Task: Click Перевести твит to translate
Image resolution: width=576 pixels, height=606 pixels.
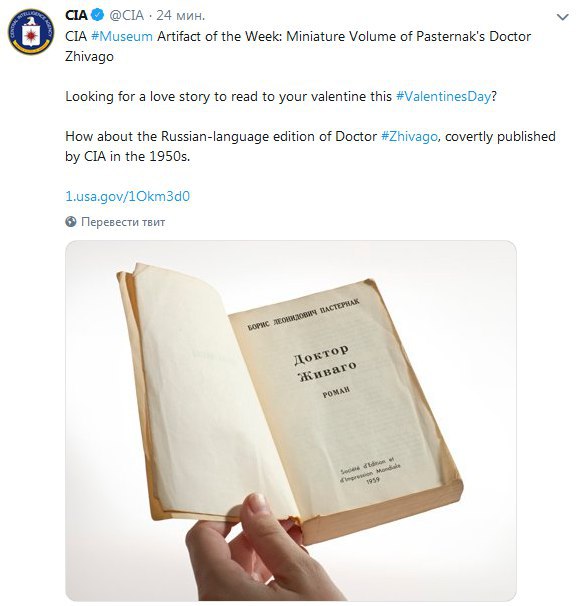Action: point(123,222)
